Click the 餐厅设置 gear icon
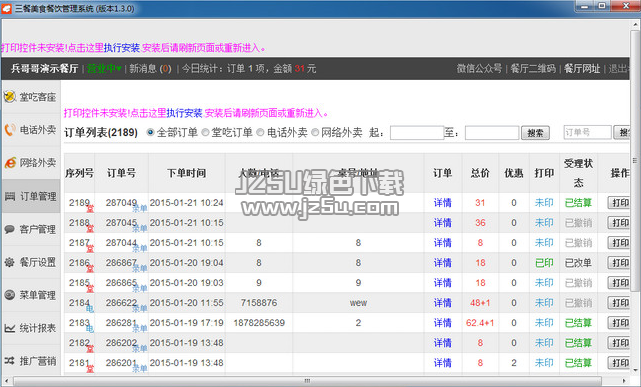The height and width of the screenshot is (387, 641). (10, 262)
